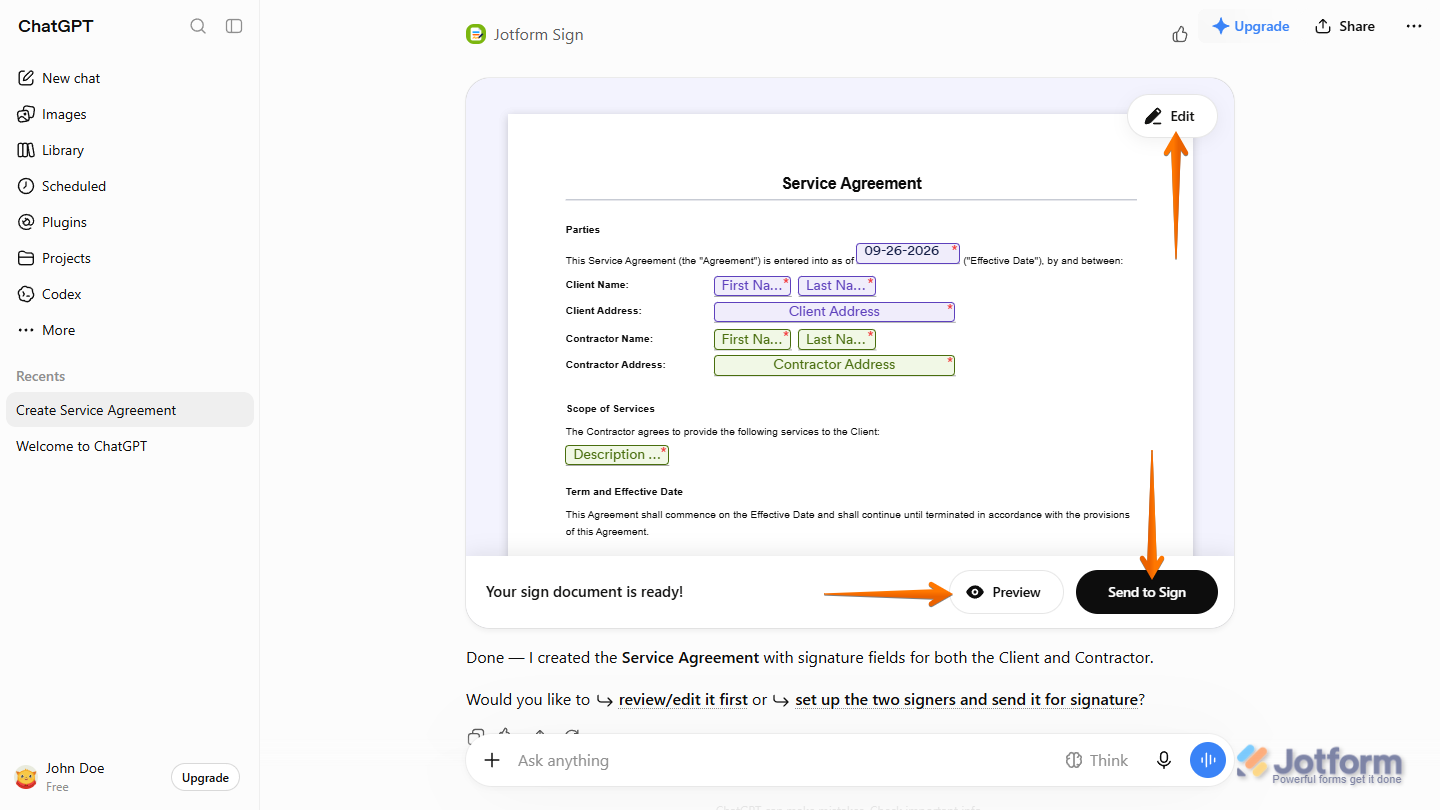Click the 09-26-2026 effective date field
The width and height of the screenshot is (1440, 810).
pos(907,252)
